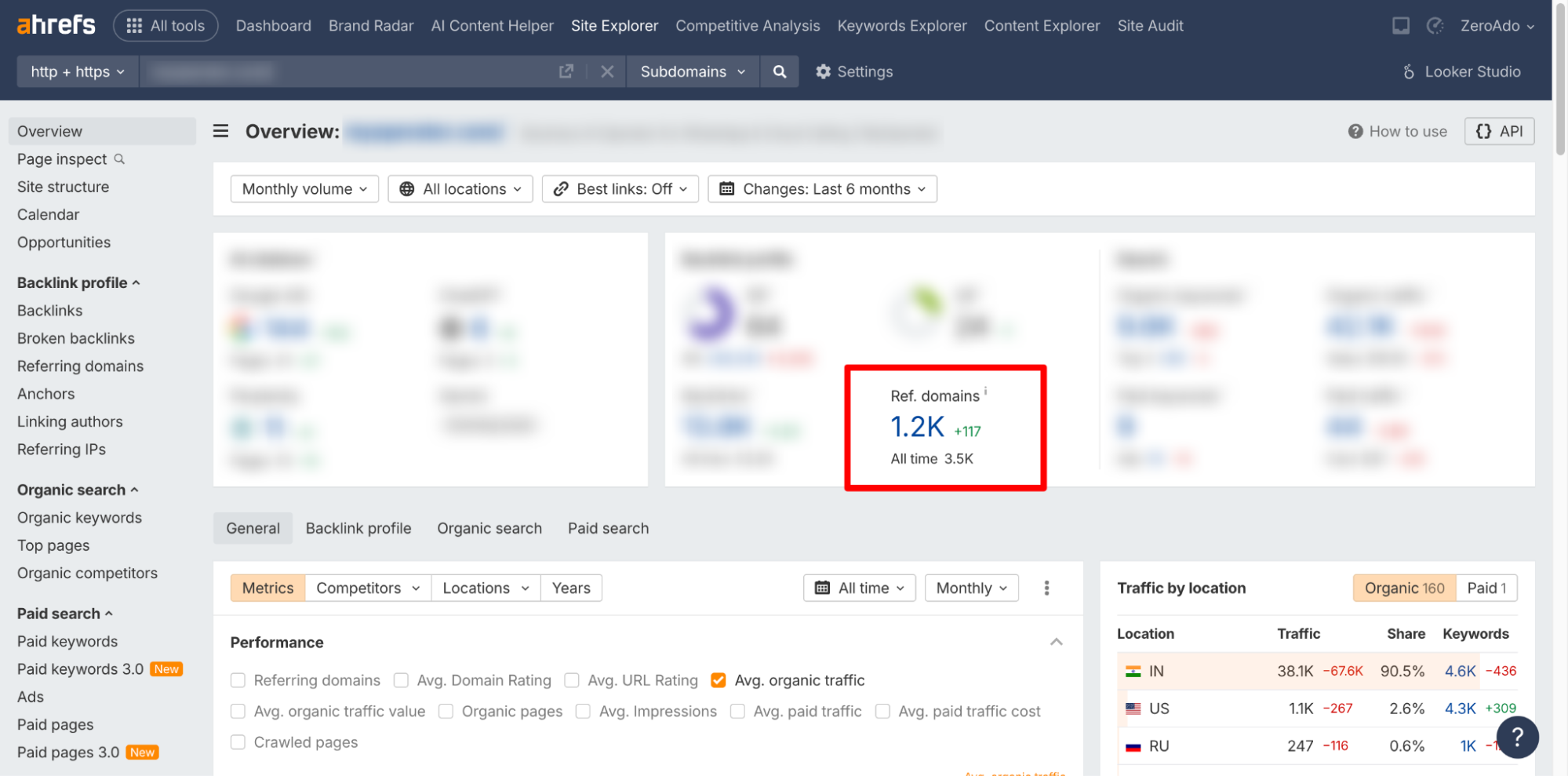Image resolution: width=1568 pixels, height=776 pixels.
Task: Open the Subdomains mode dropdown
Action: pyautogui.click(x=693, y=71)
